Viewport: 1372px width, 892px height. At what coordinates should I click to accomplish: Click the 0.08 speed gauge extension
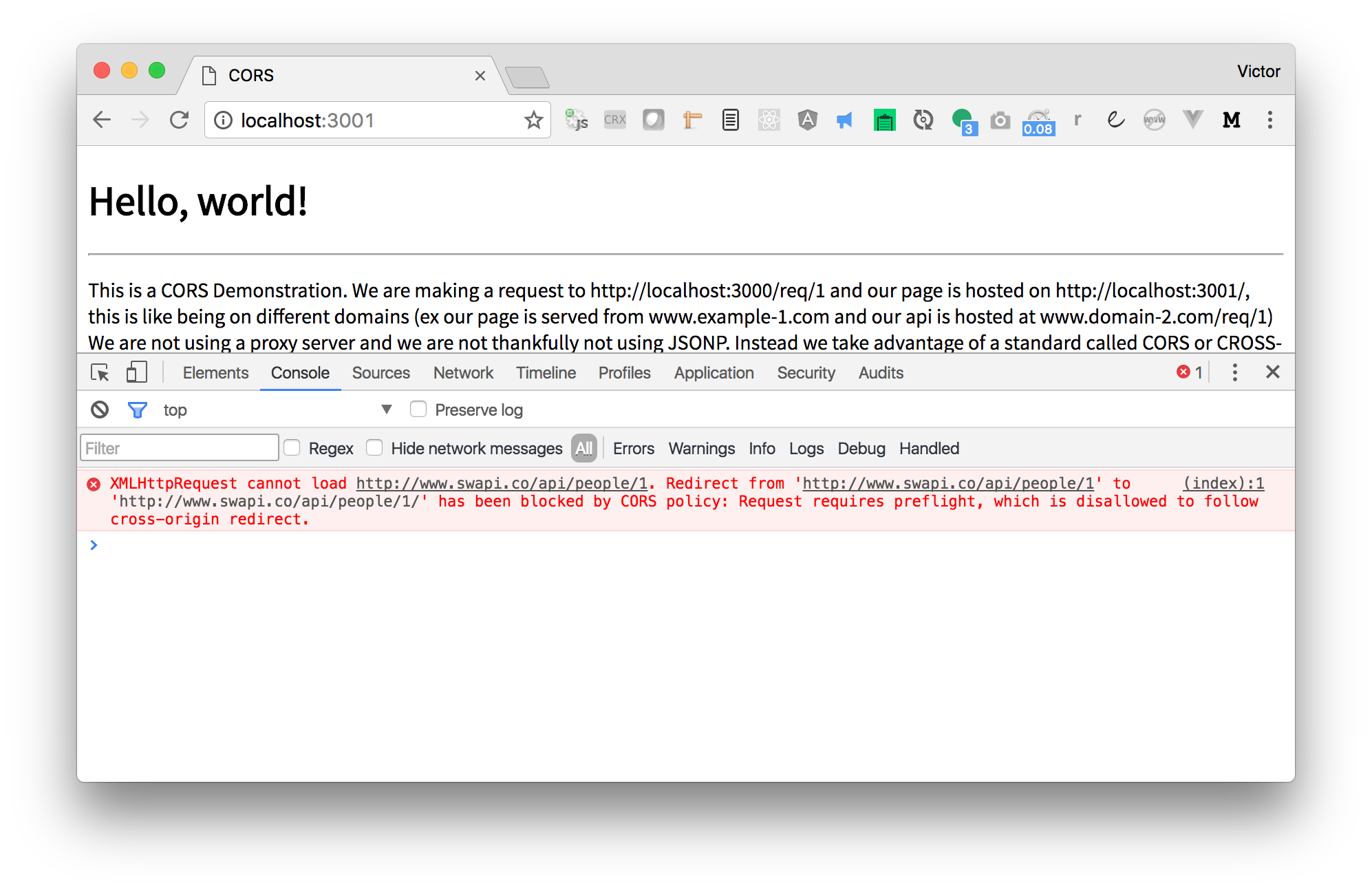click(1038, 122)
